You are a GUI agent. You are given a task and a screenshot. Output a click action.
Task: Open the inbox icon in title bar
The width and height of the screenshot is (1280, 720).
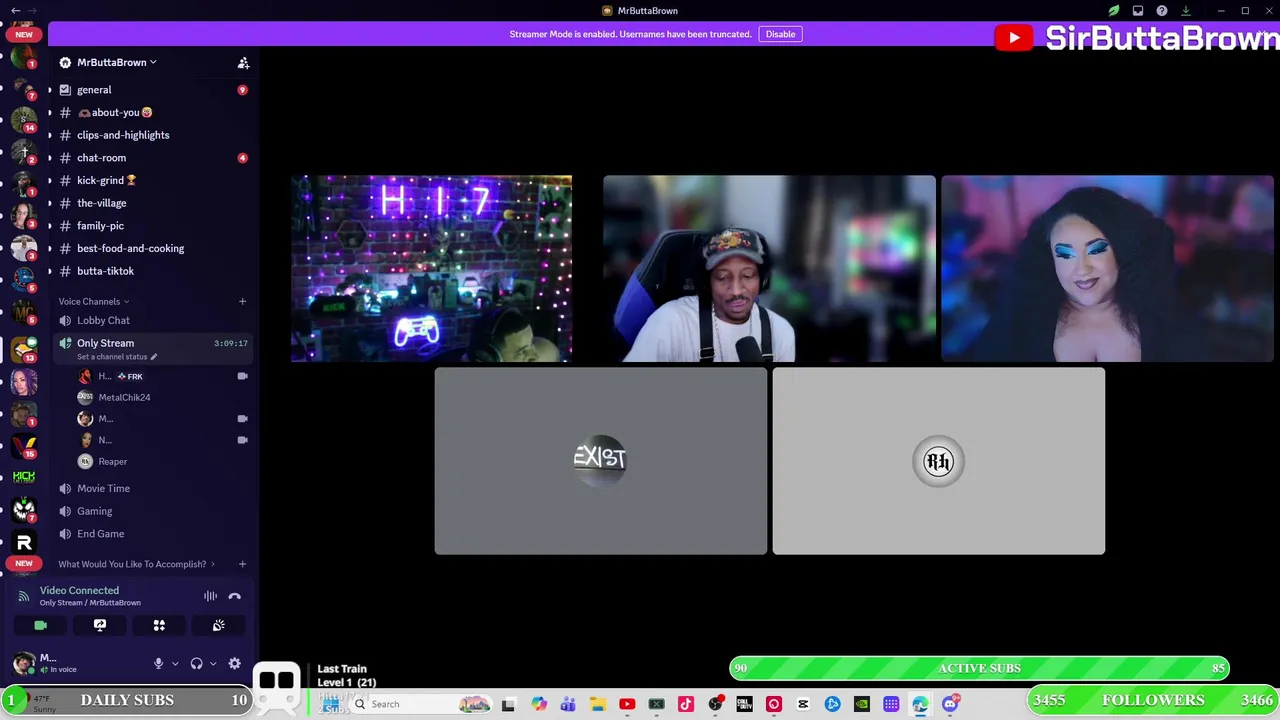click(1138, 10)
